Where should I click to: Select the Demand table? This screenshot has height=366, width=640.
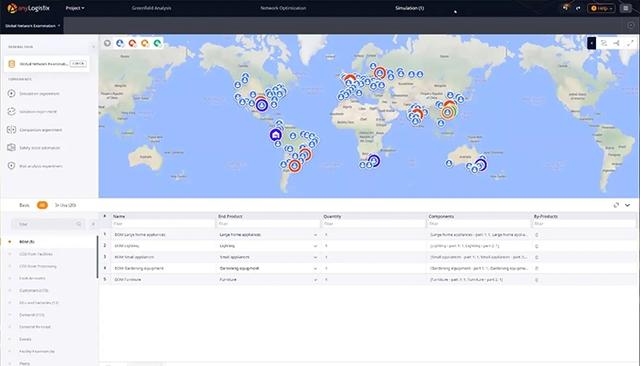tap(32, 315)
